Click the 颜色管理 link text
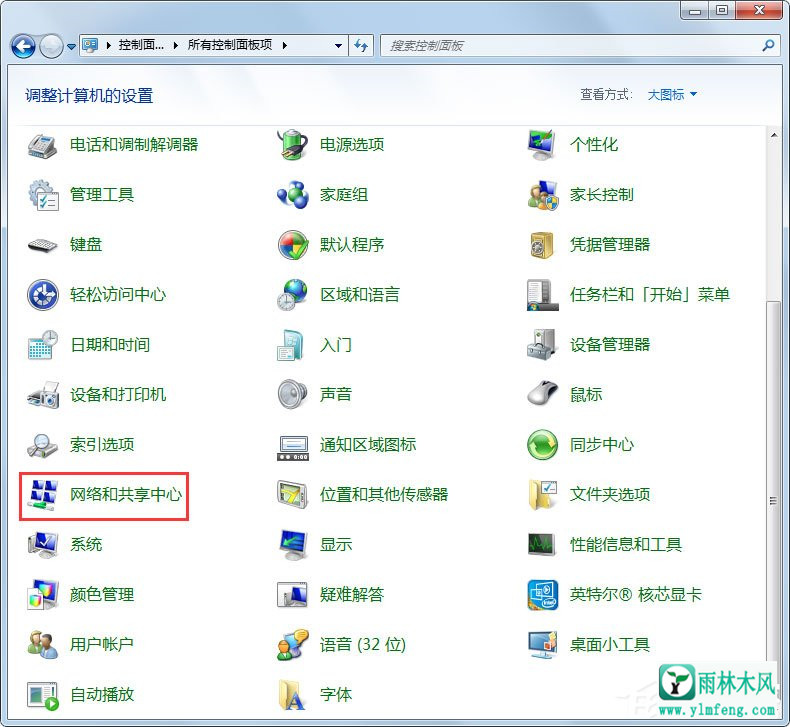The width and height of the screenshot is (790, 727). pos(102,594)
